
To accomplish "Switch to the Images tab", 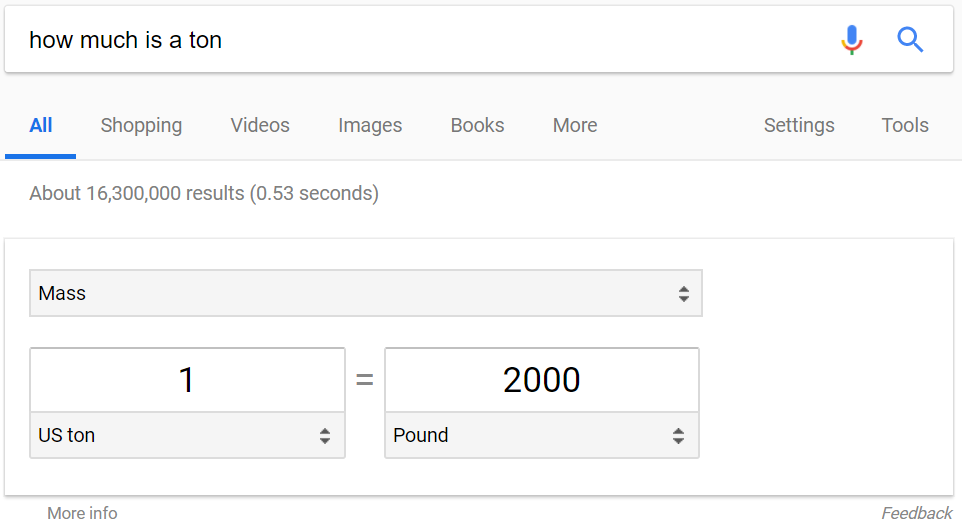I will pyautogui.click(x=370, y=125).
